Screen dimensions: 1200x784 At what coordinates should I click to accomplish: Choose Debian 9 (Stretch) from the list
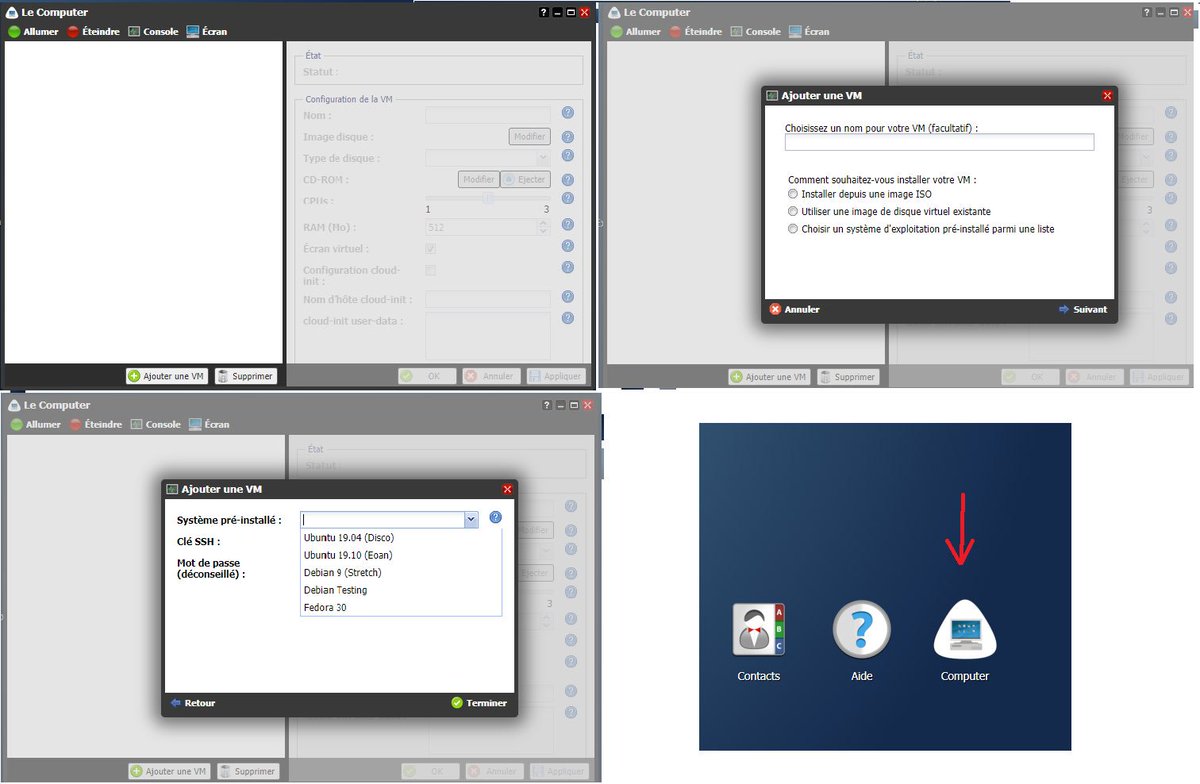coord(400,573)
